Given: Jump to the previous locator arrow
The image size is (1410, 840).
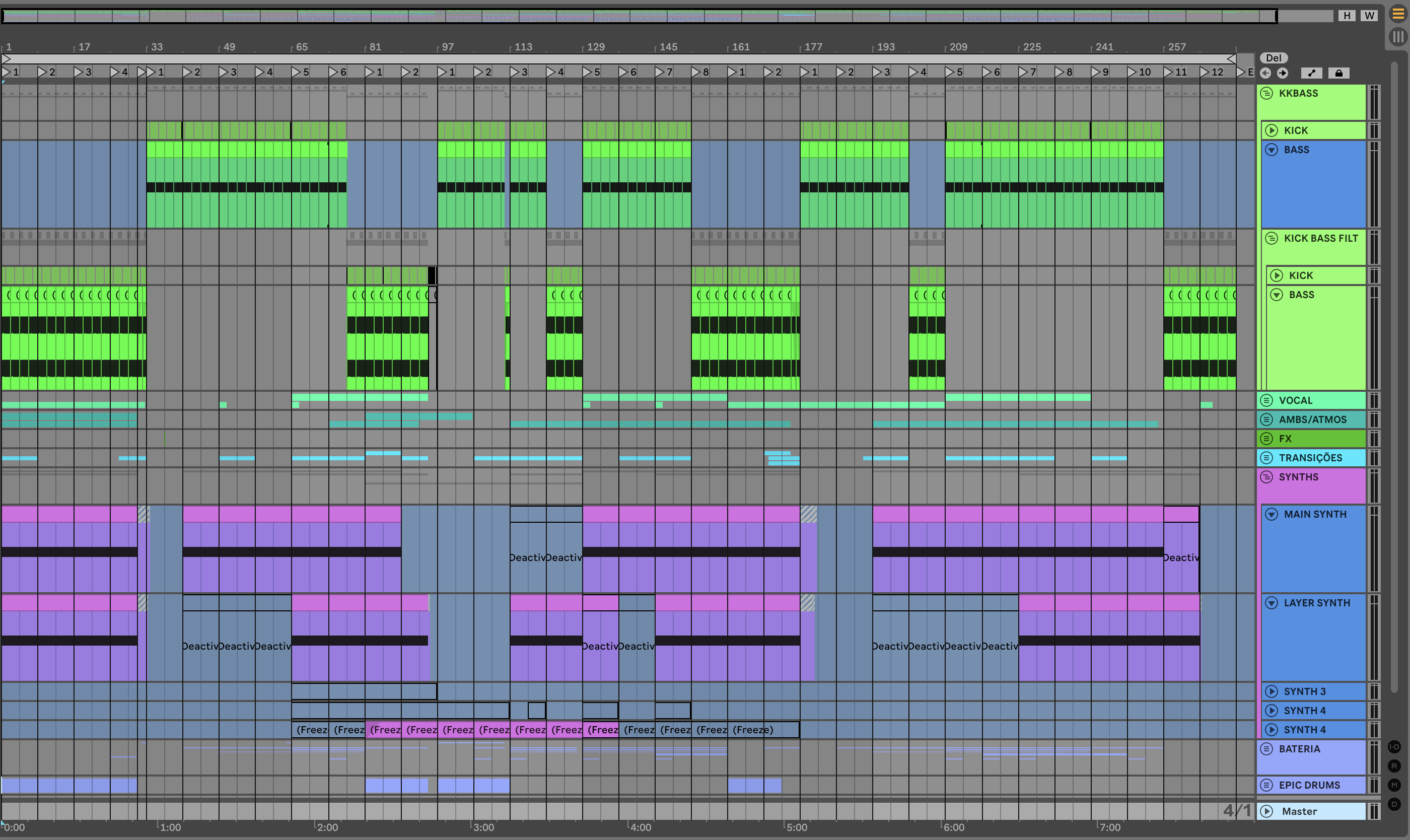Looking at the screenshot, I should pos(1265,73).
